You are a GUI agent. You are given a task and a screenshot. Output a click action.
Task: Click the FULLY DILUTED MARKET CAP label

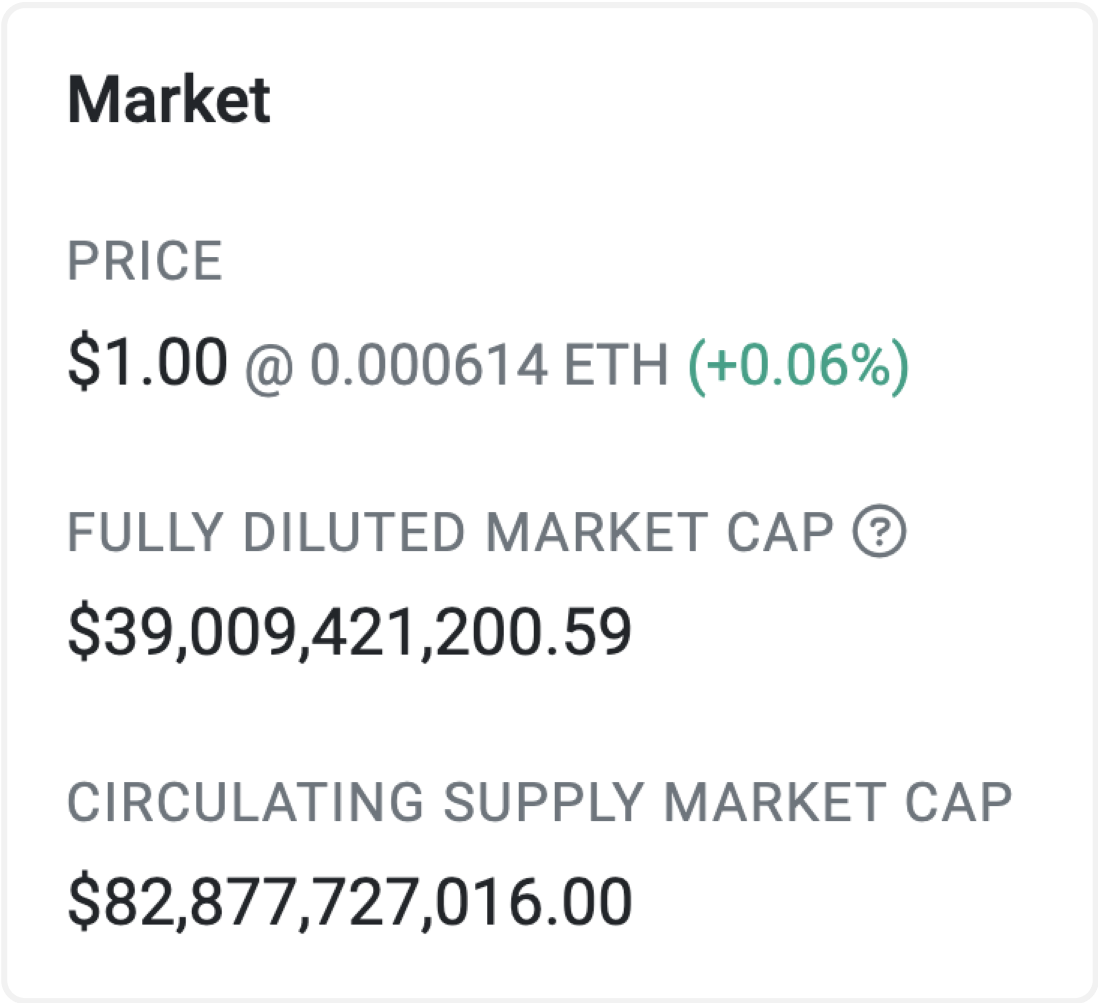450,532
